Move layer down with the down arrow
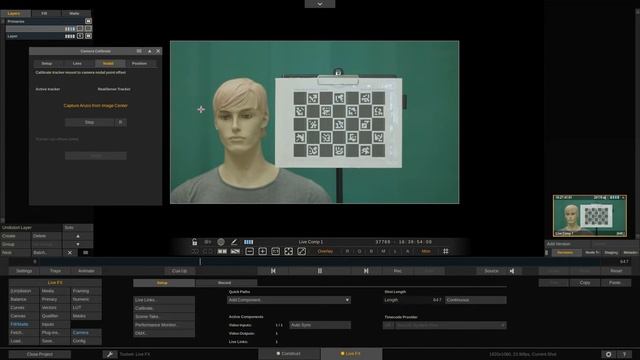Viewport: 640px width, 360px height. pos(78,244)
